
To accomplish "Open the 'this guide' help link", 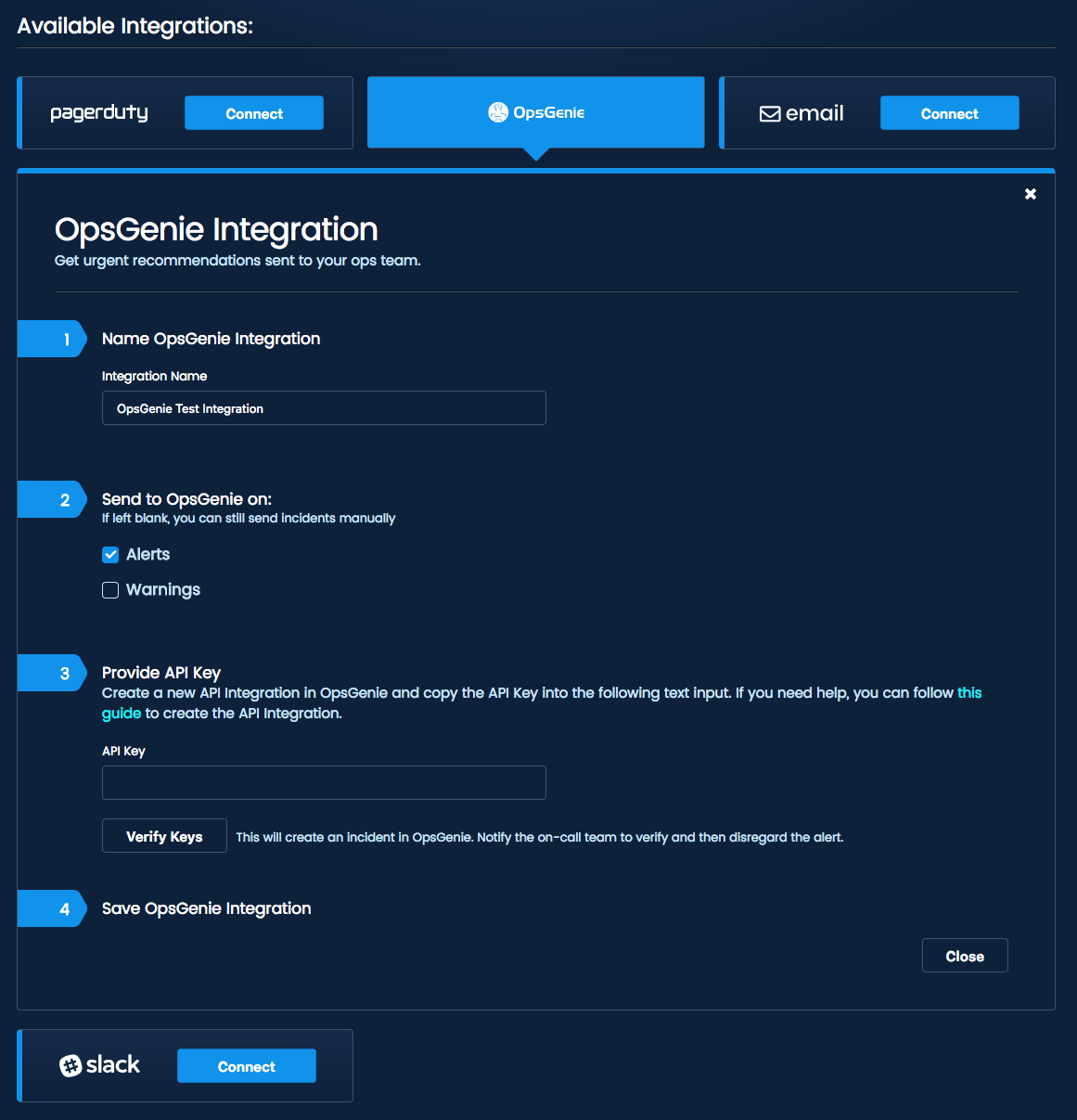I will 969,693.
